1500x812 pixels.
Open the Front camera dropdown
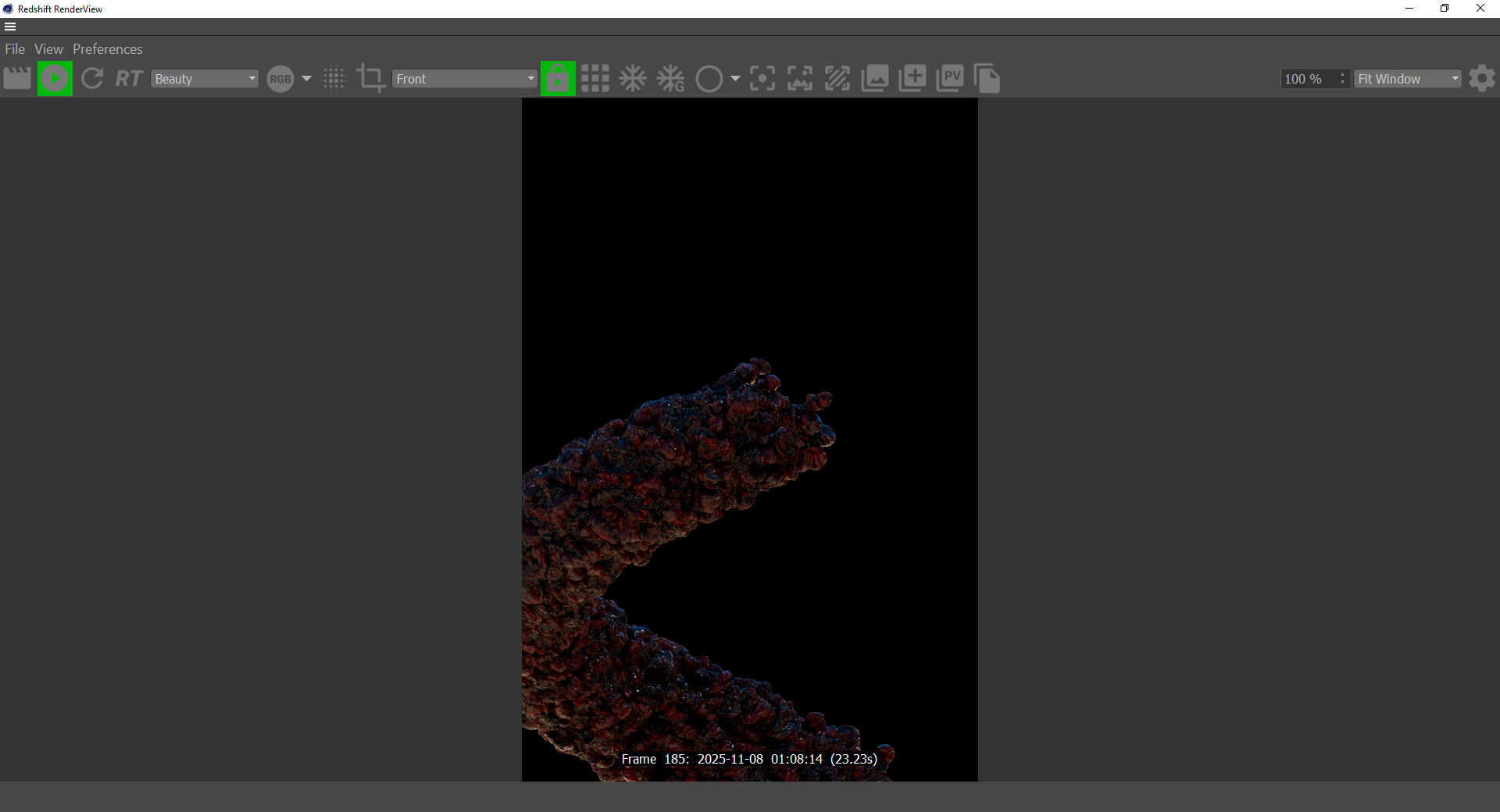pos(465,79)
